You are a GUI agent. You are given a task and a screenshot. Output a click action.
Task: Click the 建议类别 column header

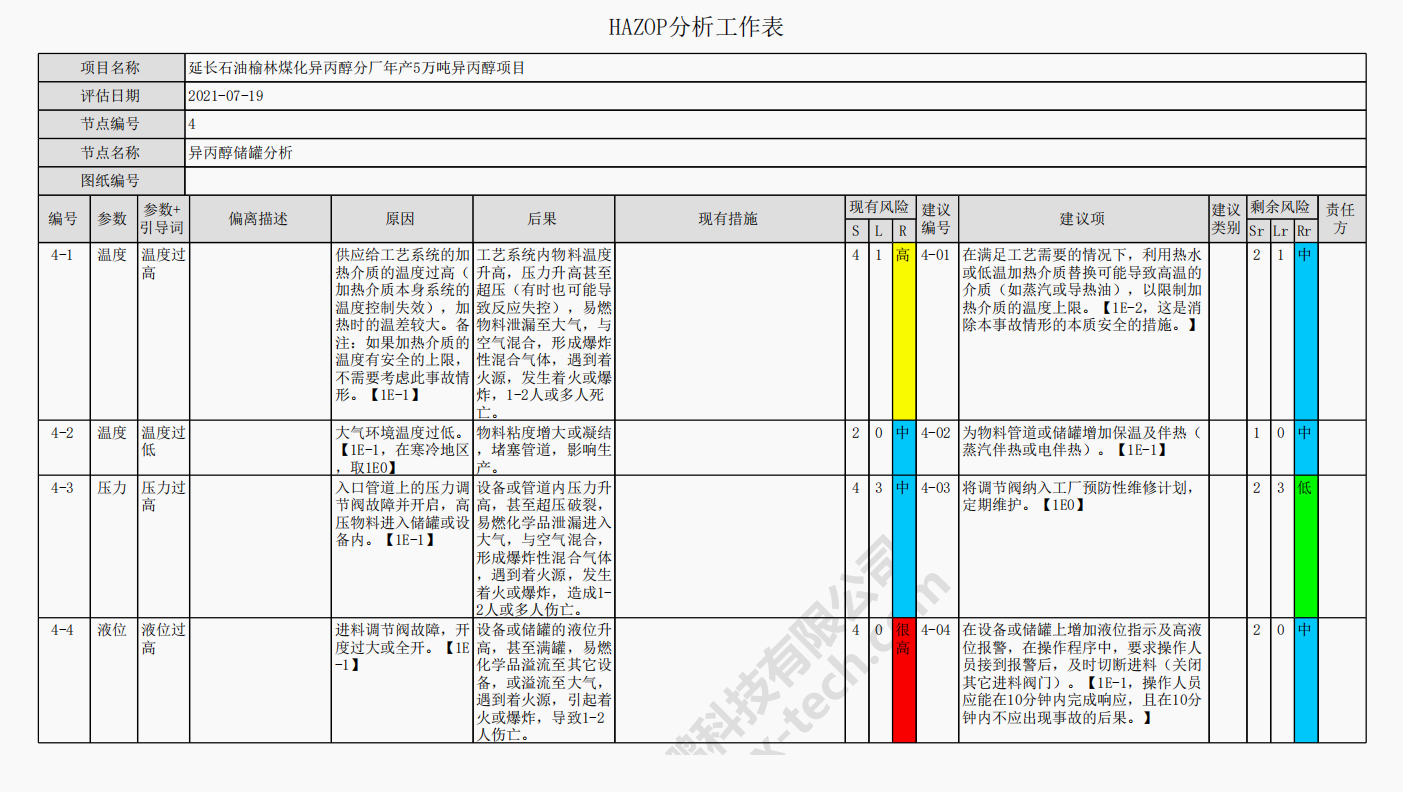coord(1227,219)
